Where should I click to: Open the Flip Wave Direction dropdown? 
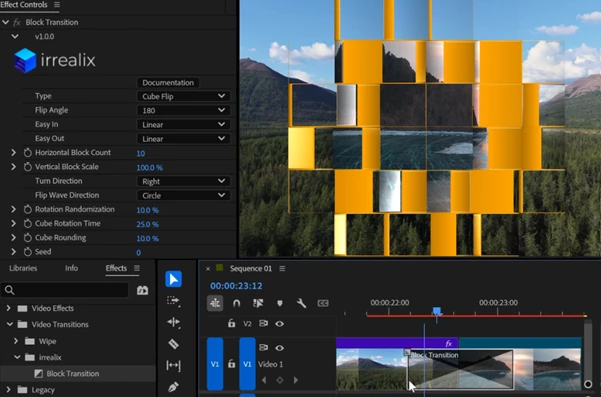pos(184,195)
